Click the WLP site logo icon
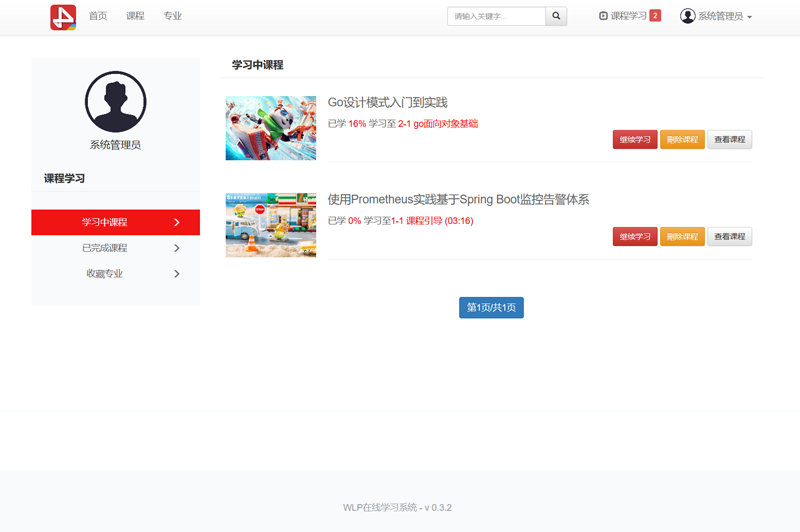Screen dimensions: 800x532 [x=63, y=17]
